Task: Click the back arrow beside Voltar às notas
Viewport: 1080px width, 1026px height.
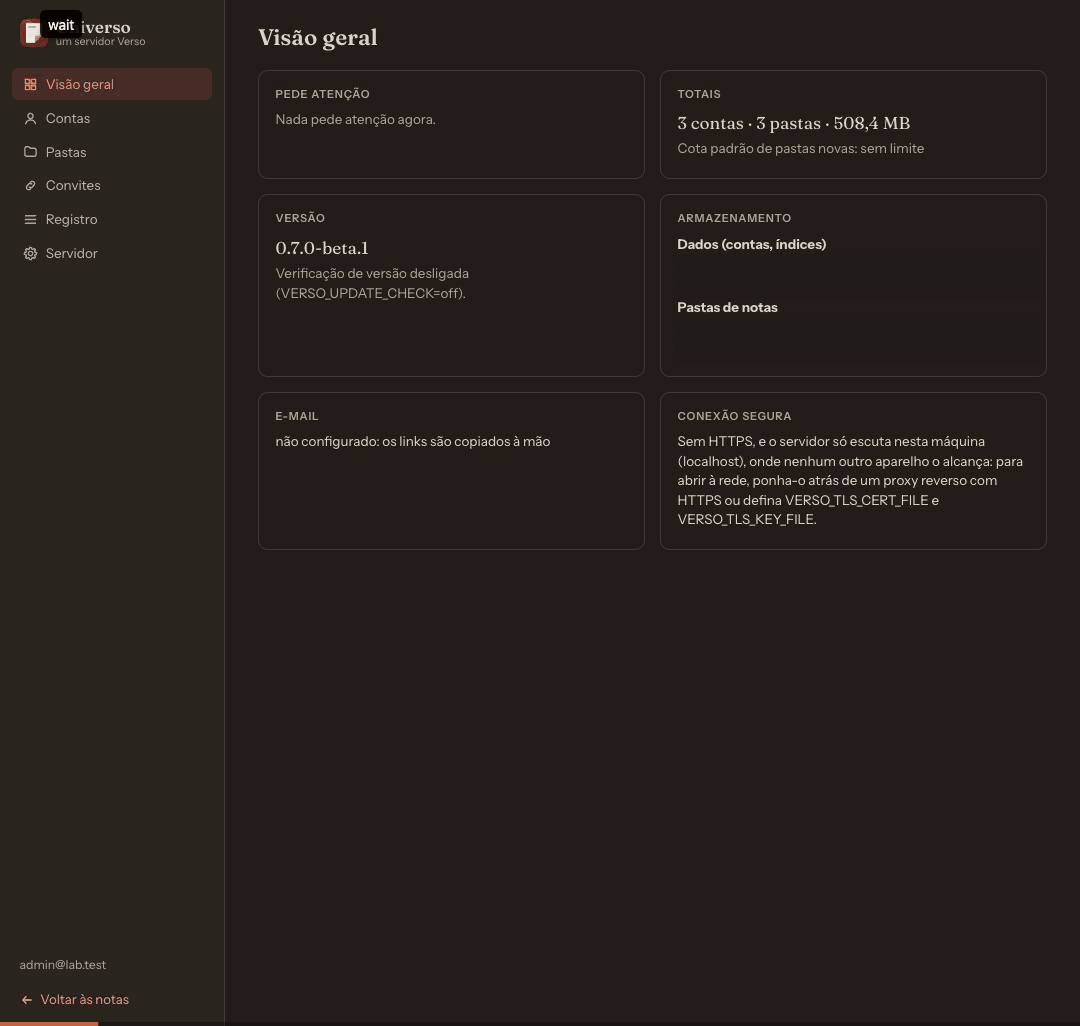Action: [x=27, y=1000]
